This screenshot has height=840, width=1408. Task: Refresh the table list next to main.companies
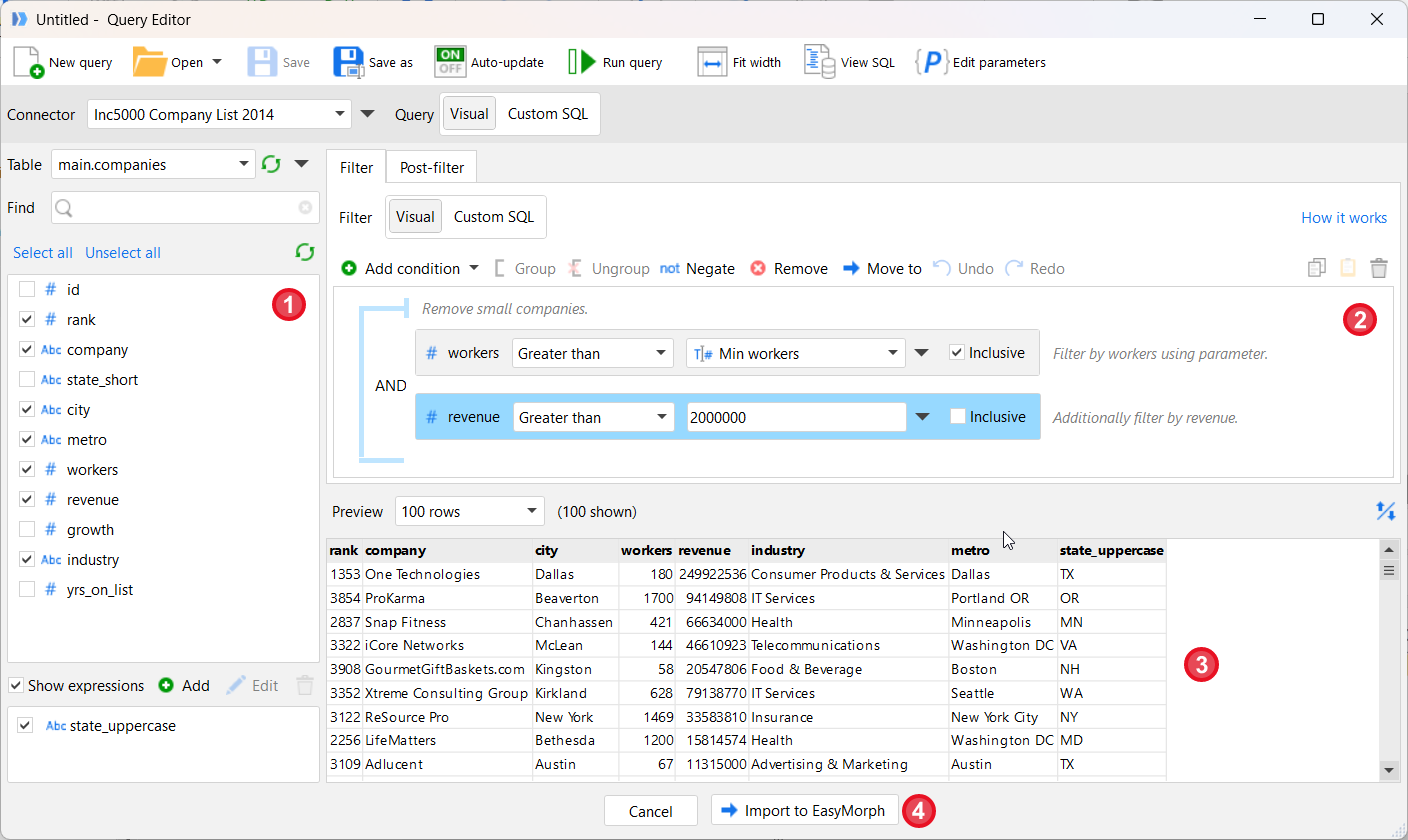tap(271, 164)
